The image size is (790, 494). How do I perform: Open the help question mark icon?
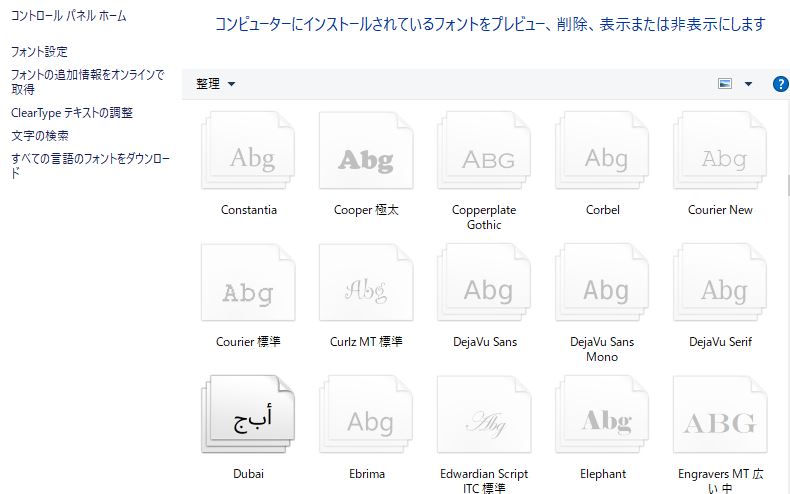[x=780, y=84]
